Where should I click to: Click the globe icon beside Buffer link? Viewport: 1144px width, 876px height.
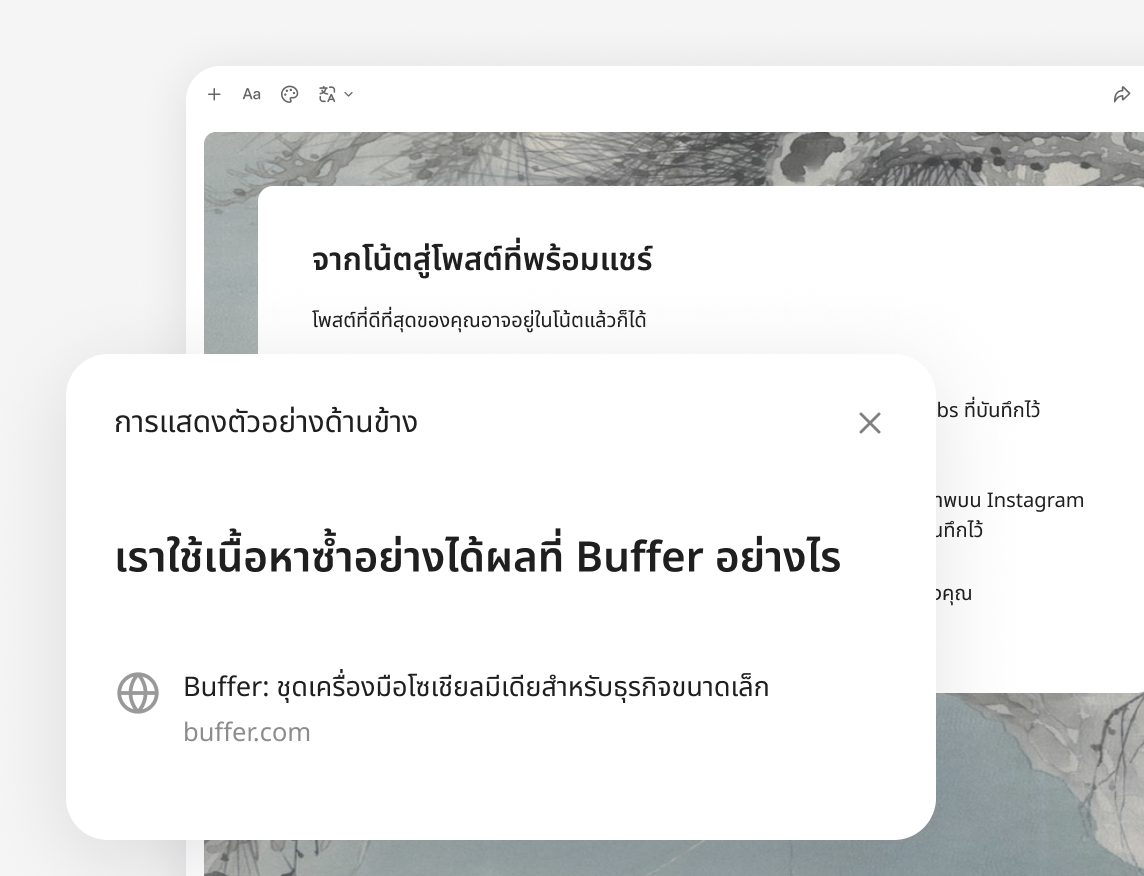(138, 693)
